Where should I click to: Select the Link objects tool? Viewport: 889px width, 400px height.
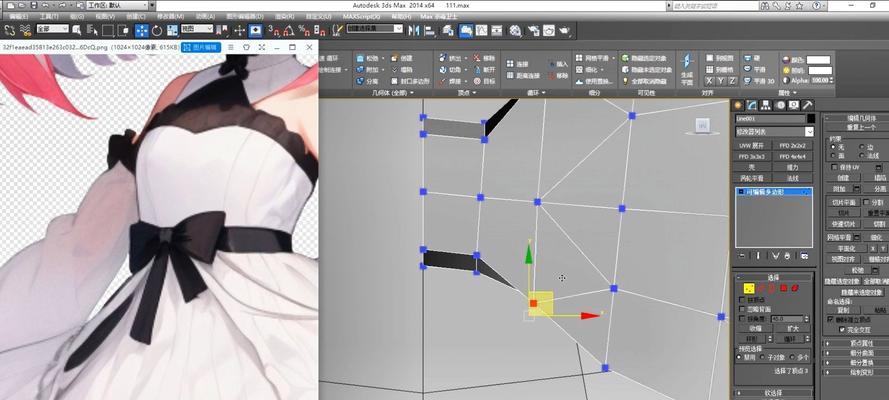10,29
